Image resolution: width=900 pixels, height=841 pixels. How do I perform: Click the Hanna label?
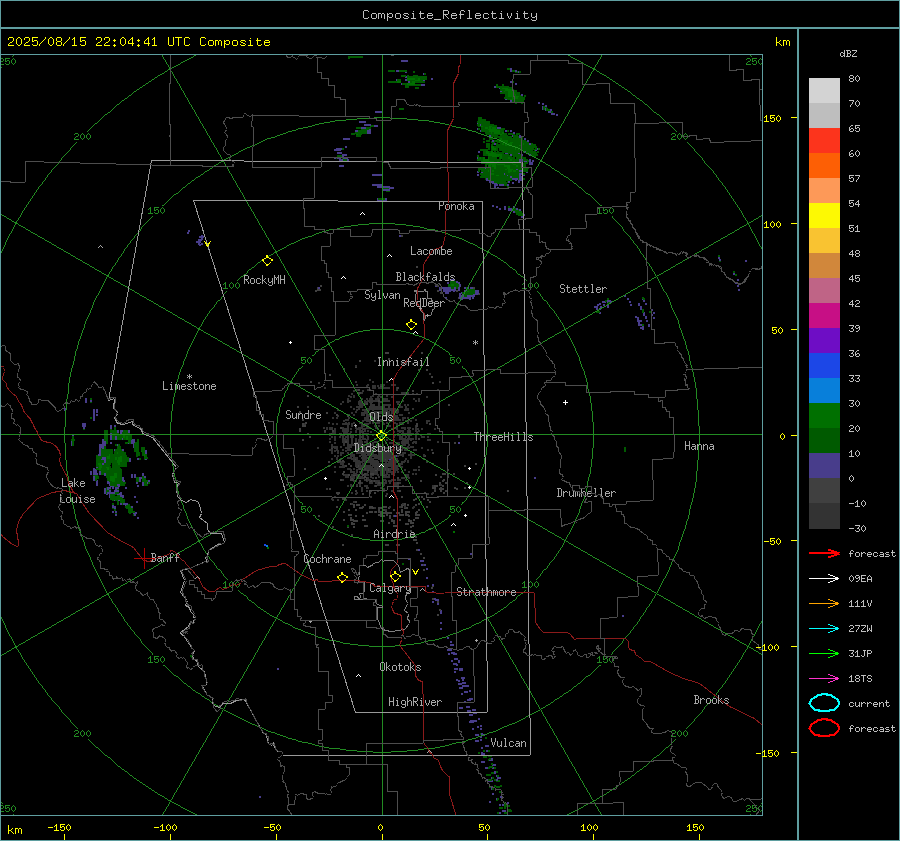[699, 446]
